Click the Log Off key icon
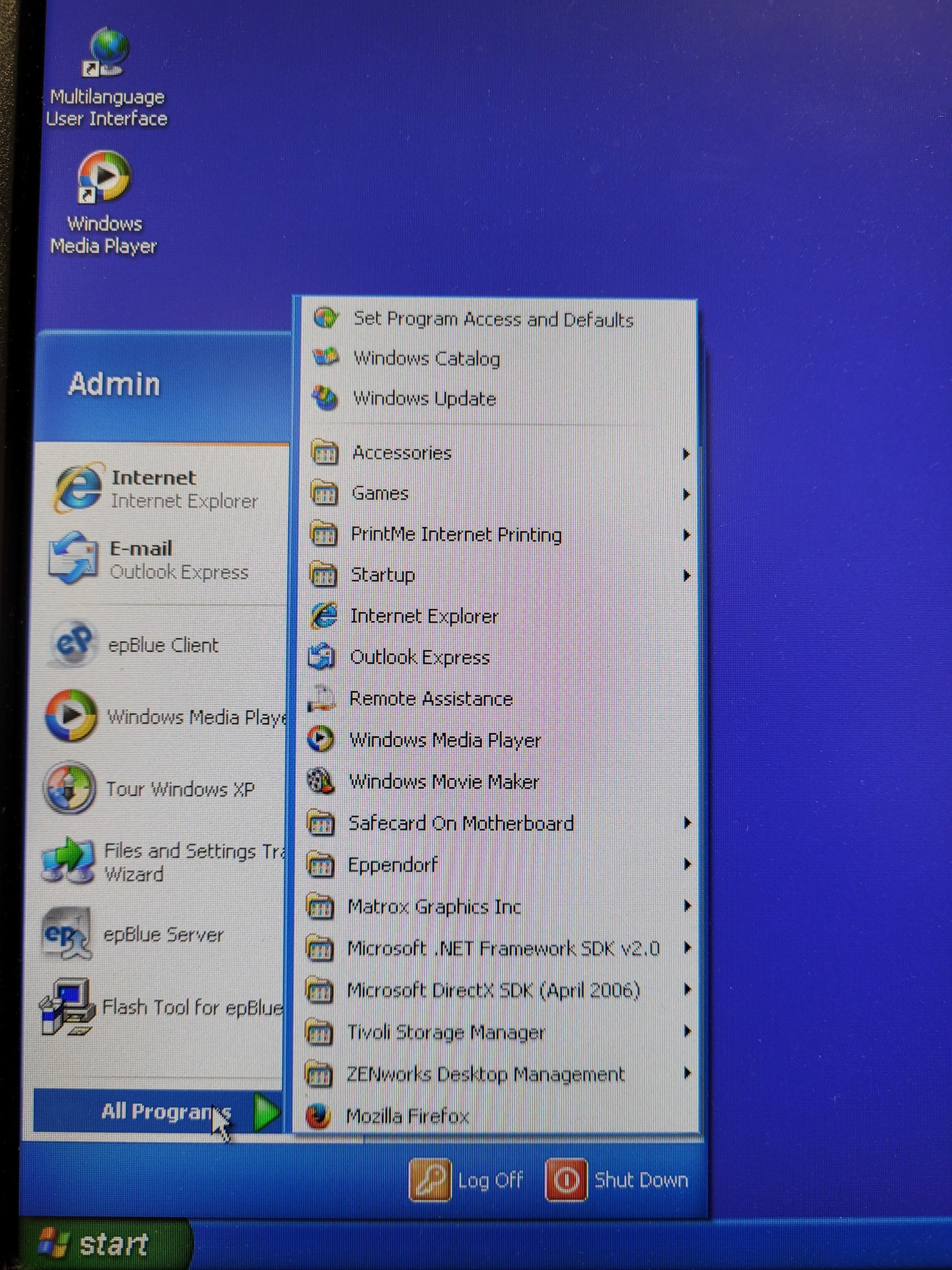The height and width of the screenshot is (1270, 952). pyautogui.click(x=430, y=1180)
